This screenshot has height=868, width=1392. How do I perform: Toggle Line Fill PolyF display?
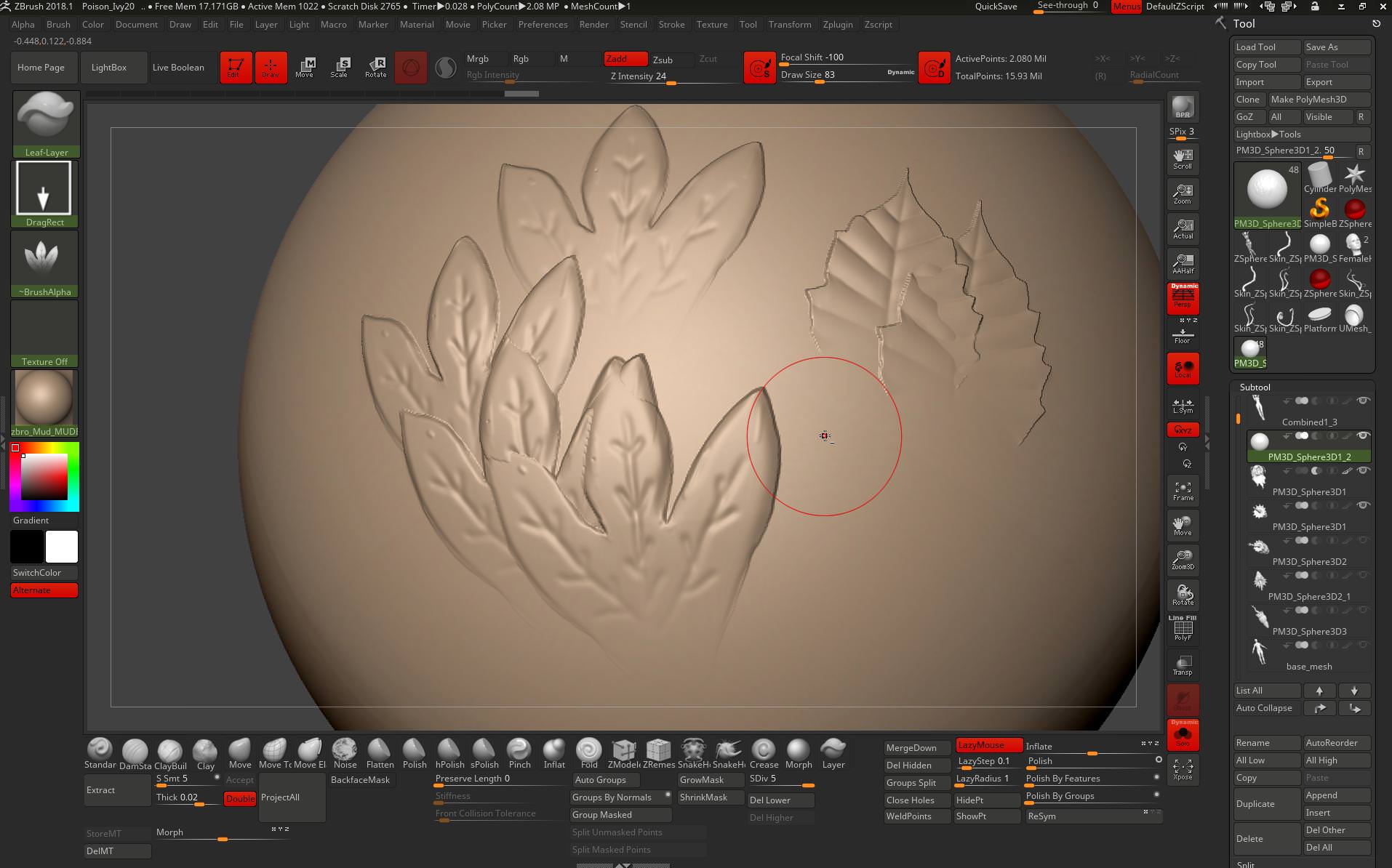(1183, 628)
